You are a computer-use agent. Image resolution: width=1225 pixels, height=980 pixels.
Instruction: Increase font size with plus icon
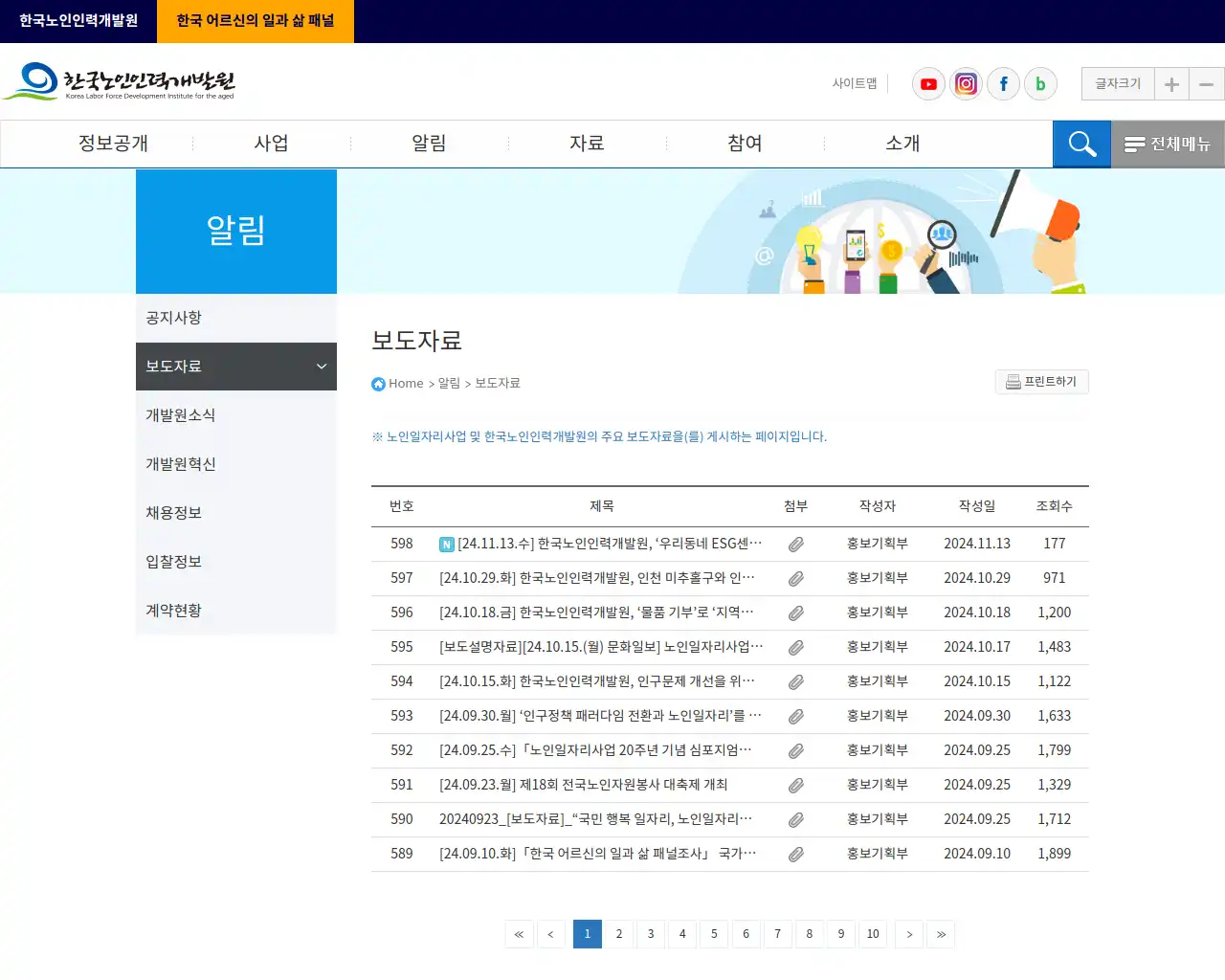(x=1171, y=84)
